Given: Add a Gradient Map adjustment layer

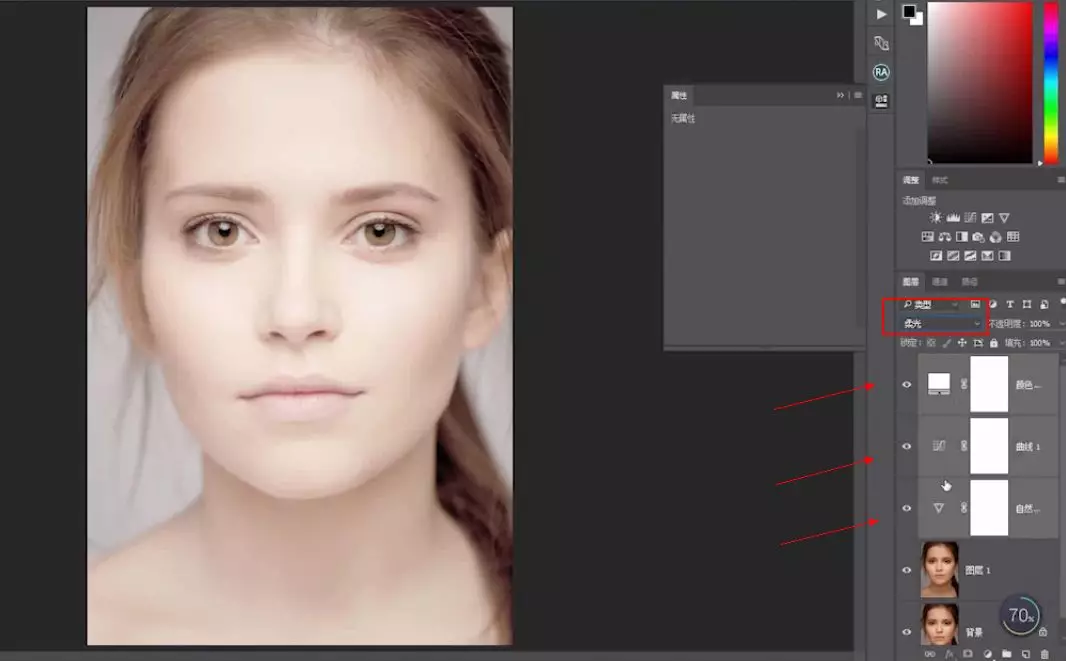Looking at the screenshot, I should click(1004, 256).
